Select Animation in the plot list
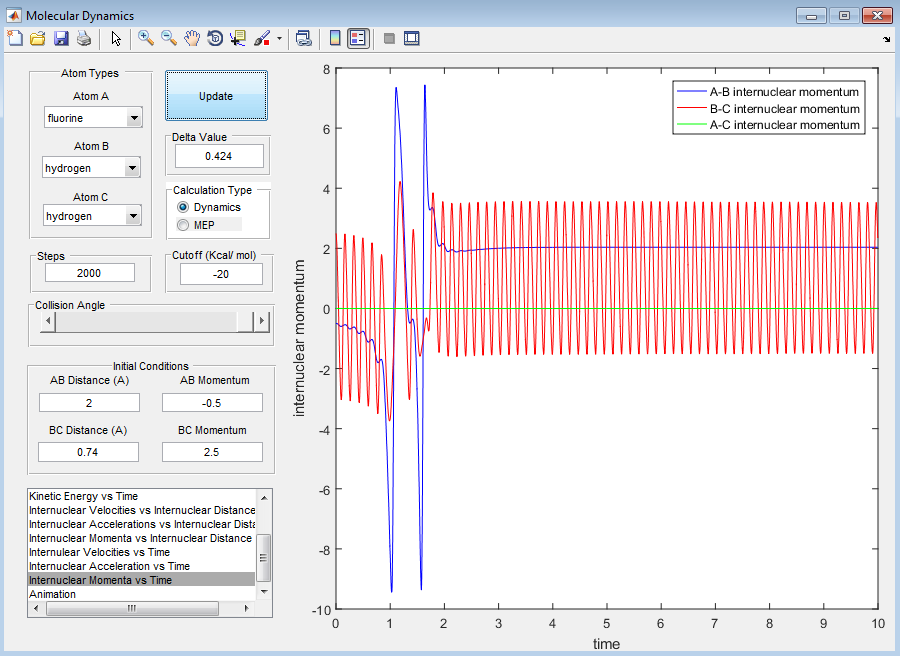 [55, 594]
